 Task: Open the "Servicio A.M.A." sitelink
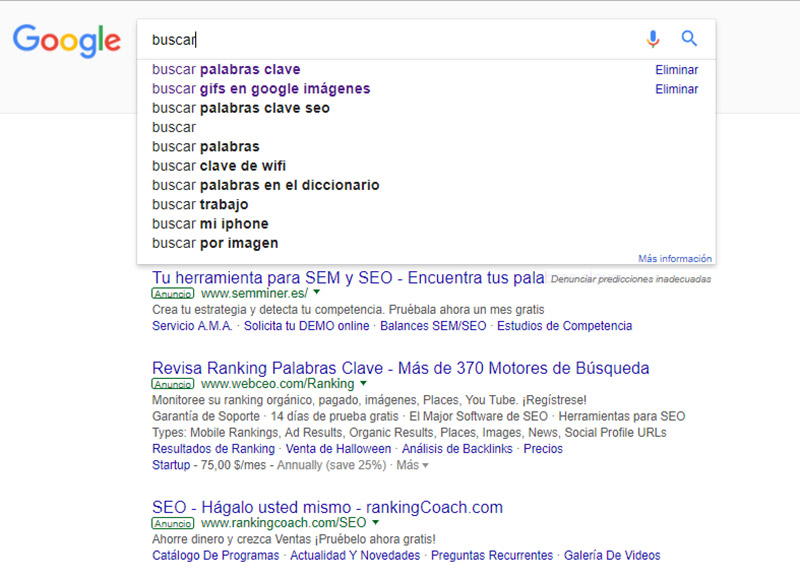point(192,326)
